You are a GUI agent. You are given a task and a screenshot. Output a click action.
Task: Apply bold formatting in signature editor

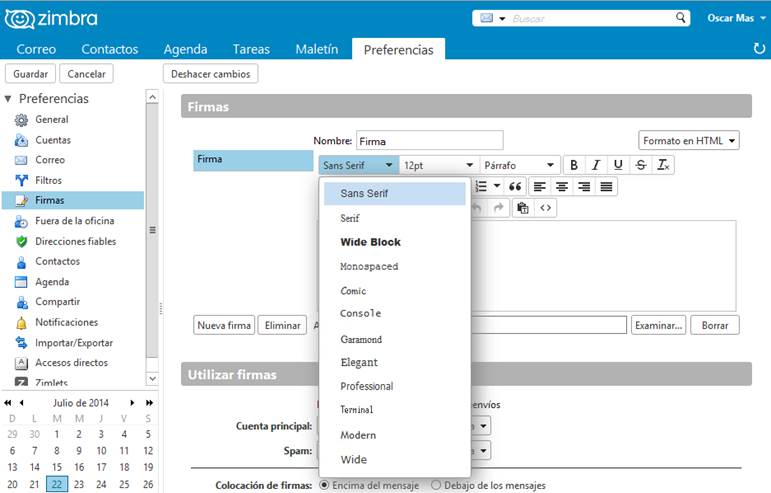pos(574,165)
